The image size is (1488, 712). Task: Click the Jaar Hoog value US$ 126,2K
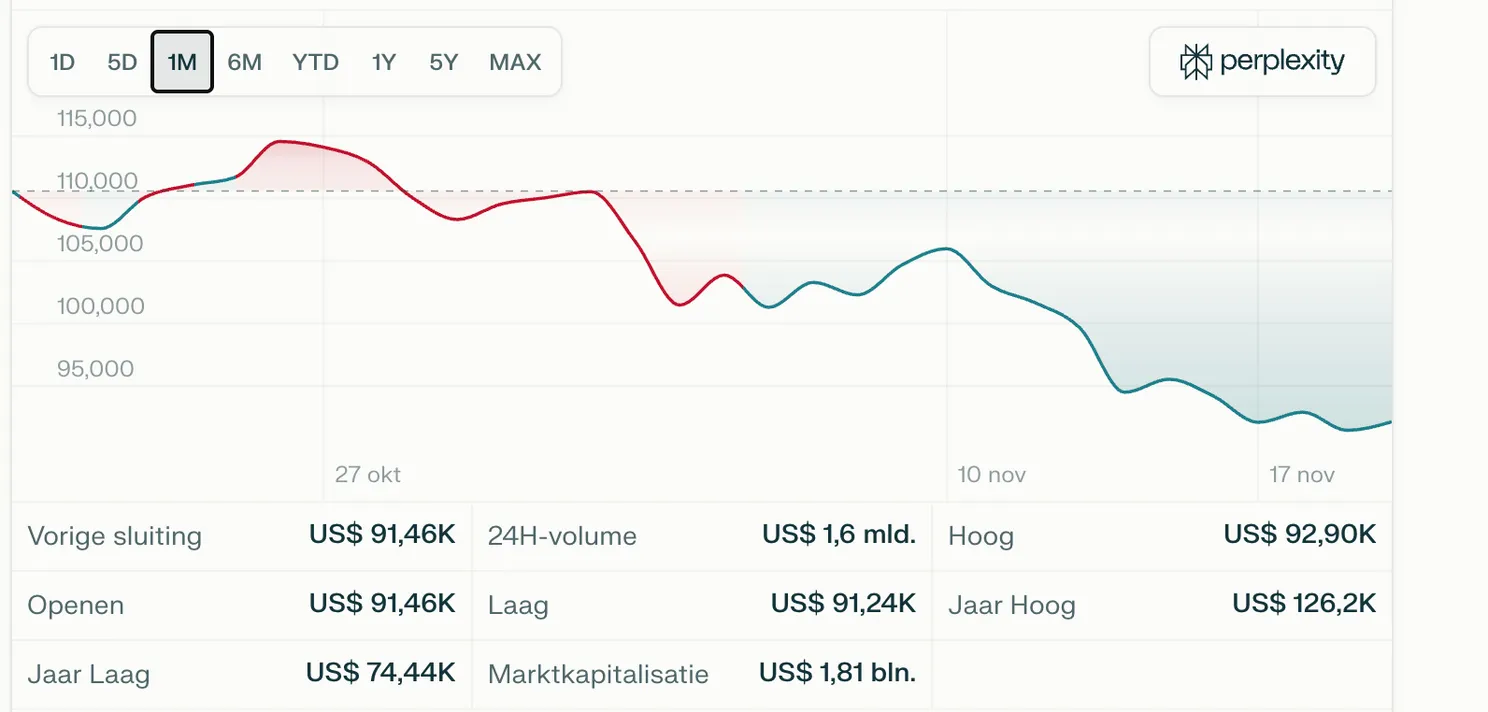(x=1304, y=604)
